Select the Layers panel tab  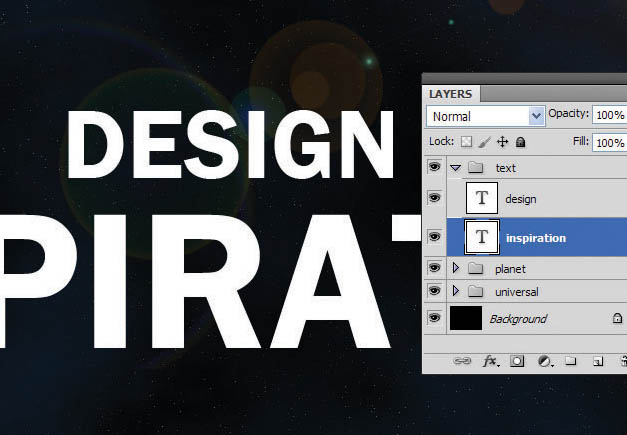click(451, 94)
